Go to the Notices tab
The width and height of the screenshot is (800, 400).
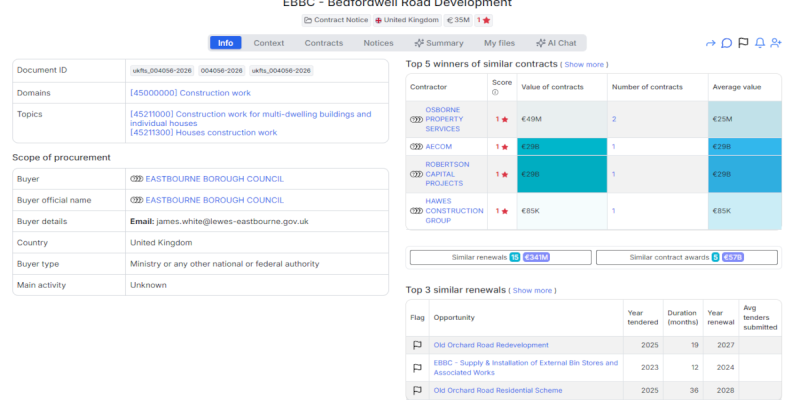coord(379,43)
